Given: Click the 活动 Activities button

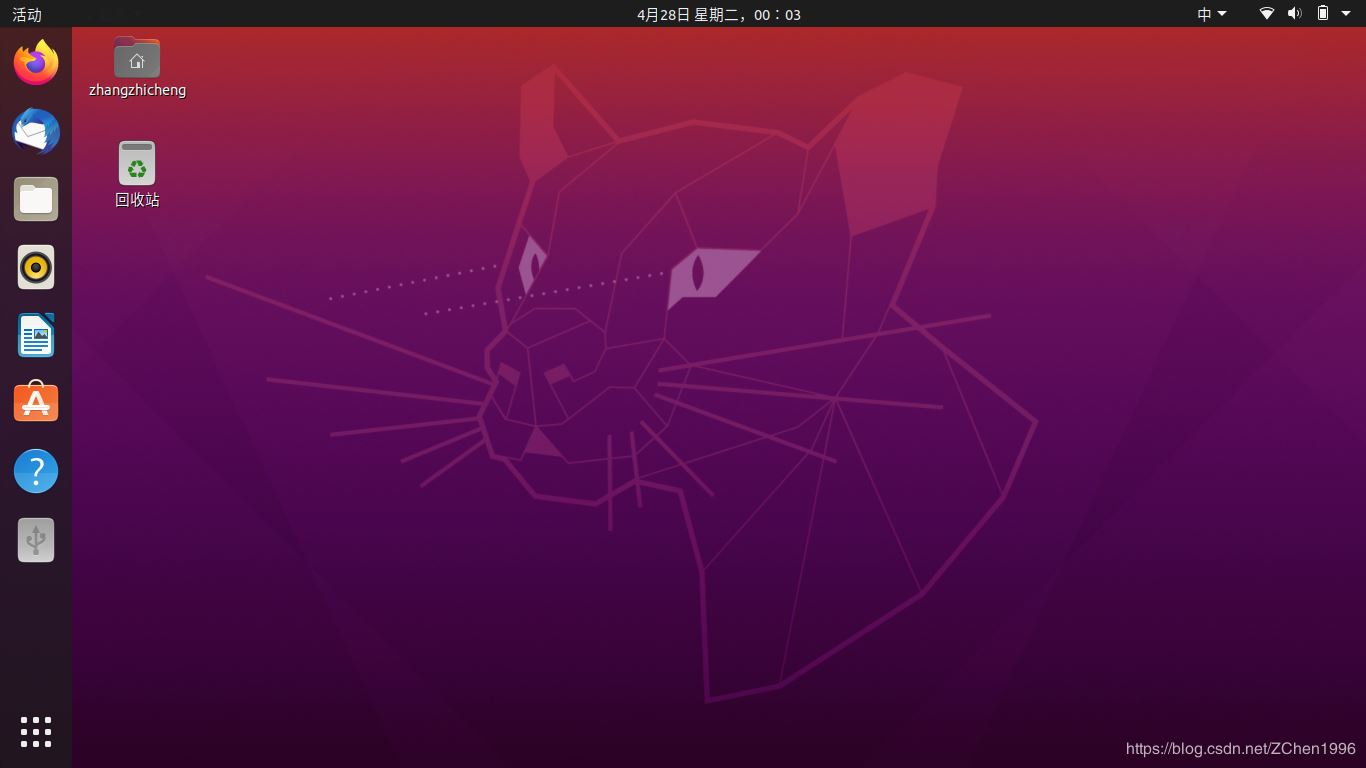Looking at the screenshot, I should tap(27, 14).
